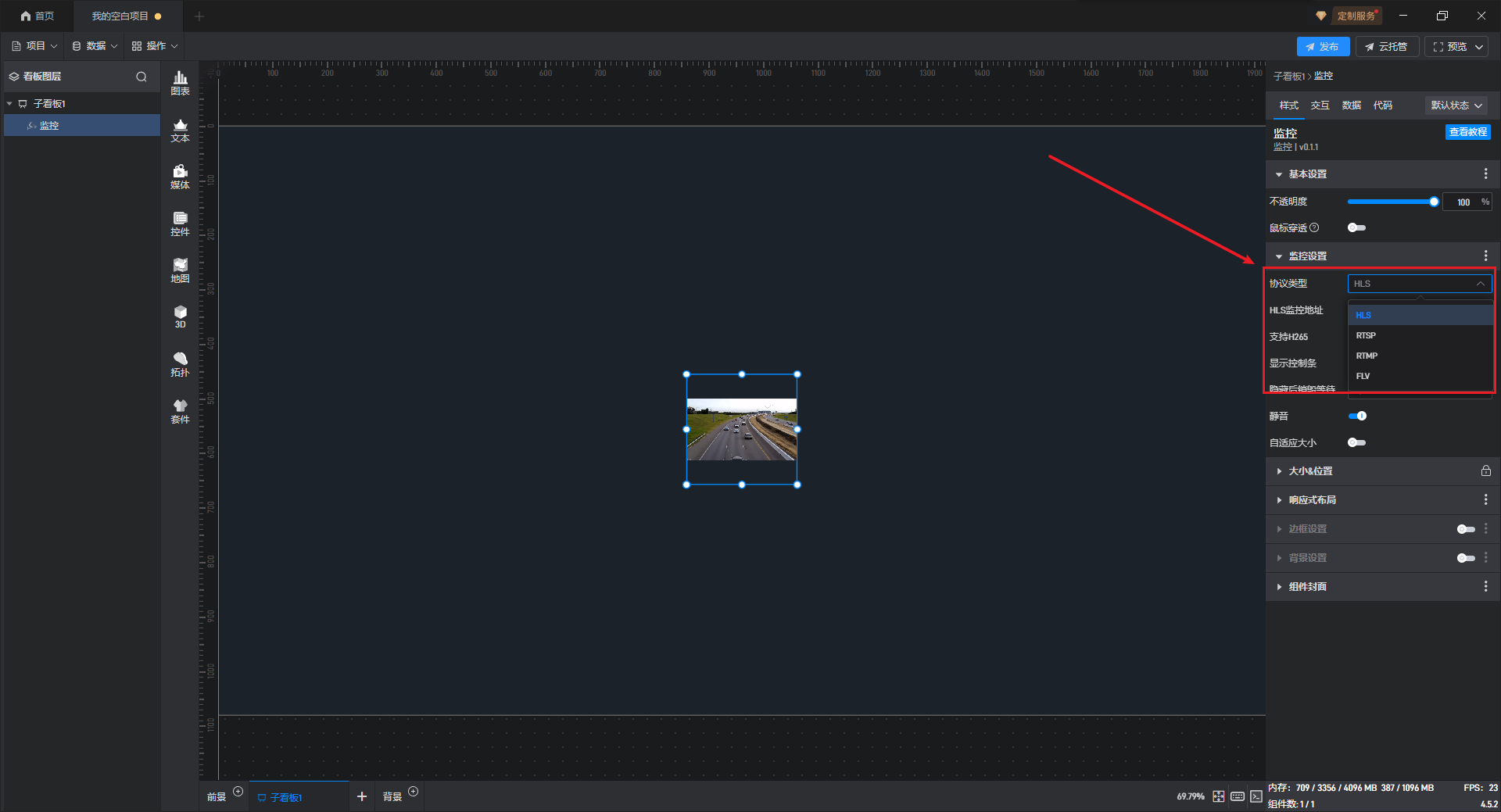Open the 图表 chart components icon

click(x=180, y=83)
